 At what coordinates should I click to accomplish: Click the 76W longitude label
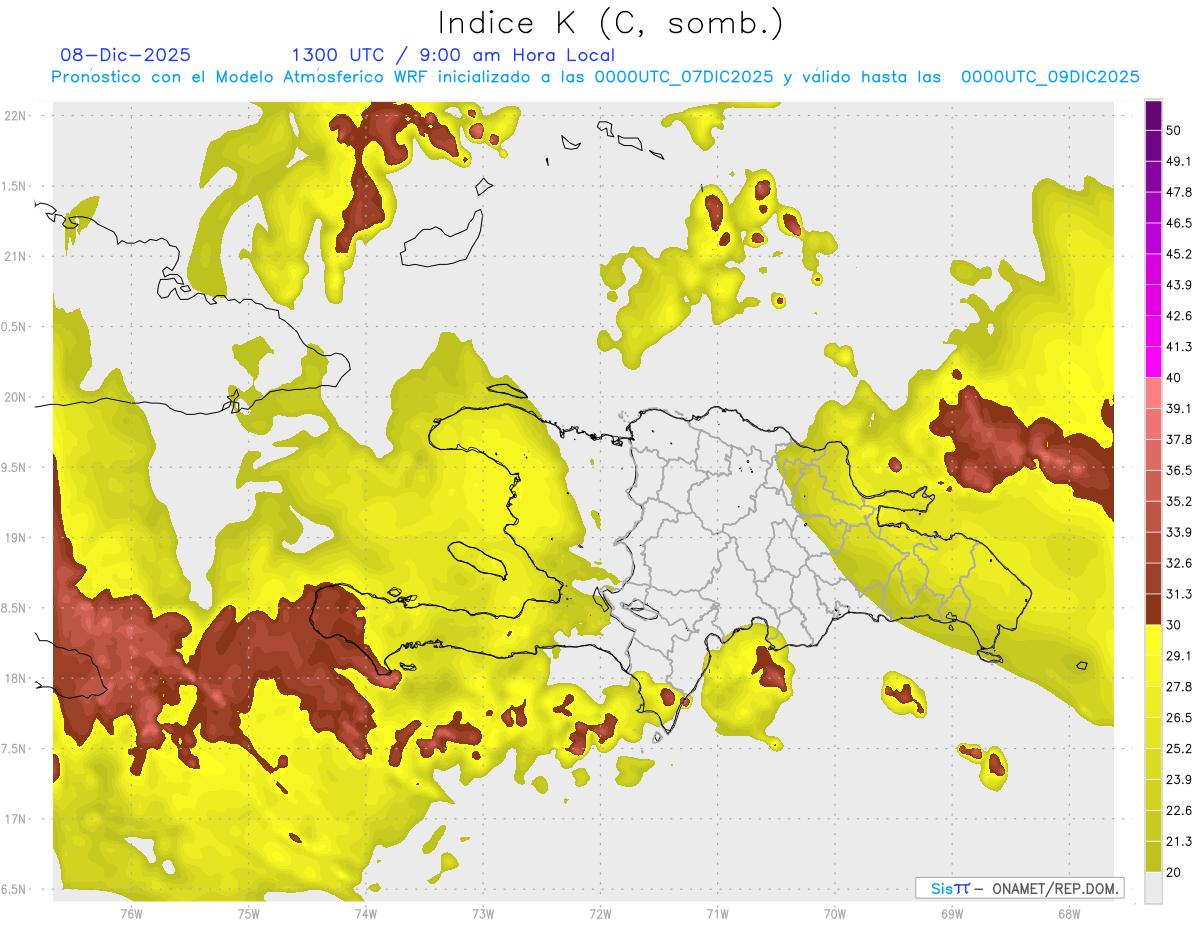[131, 913]
